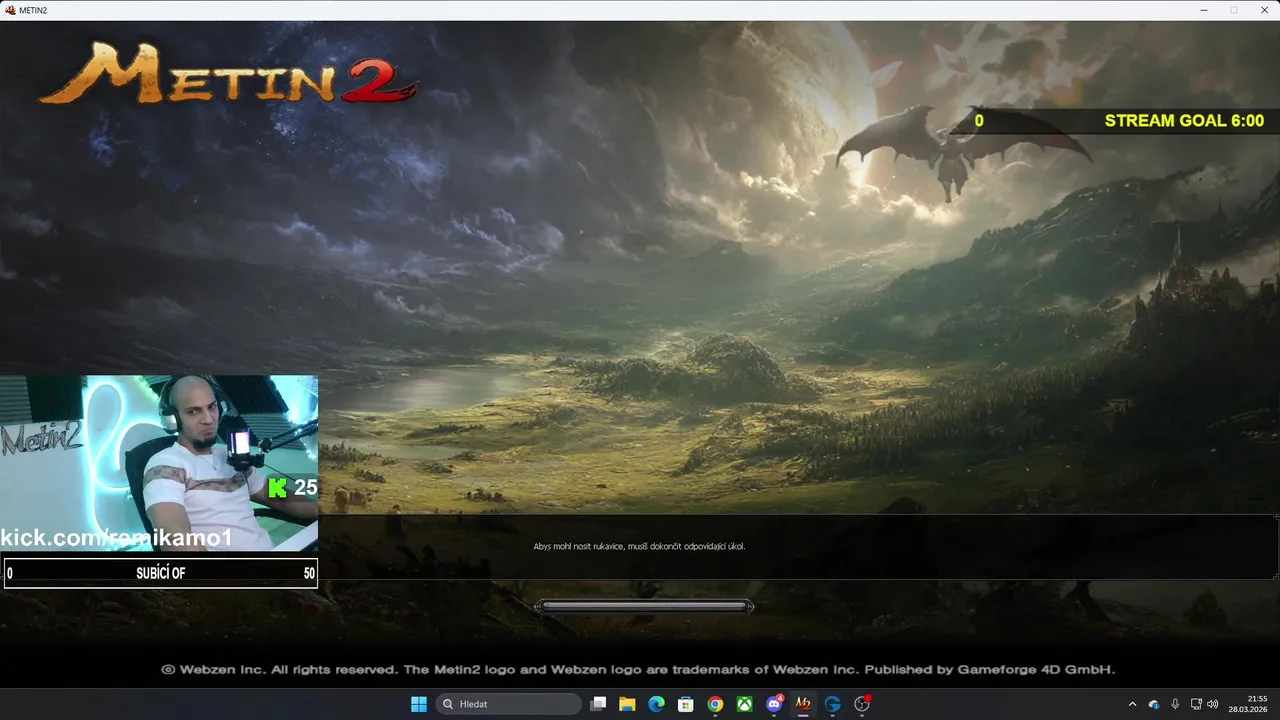Select the Metin2 taskbar icon

tap(803, 704)
